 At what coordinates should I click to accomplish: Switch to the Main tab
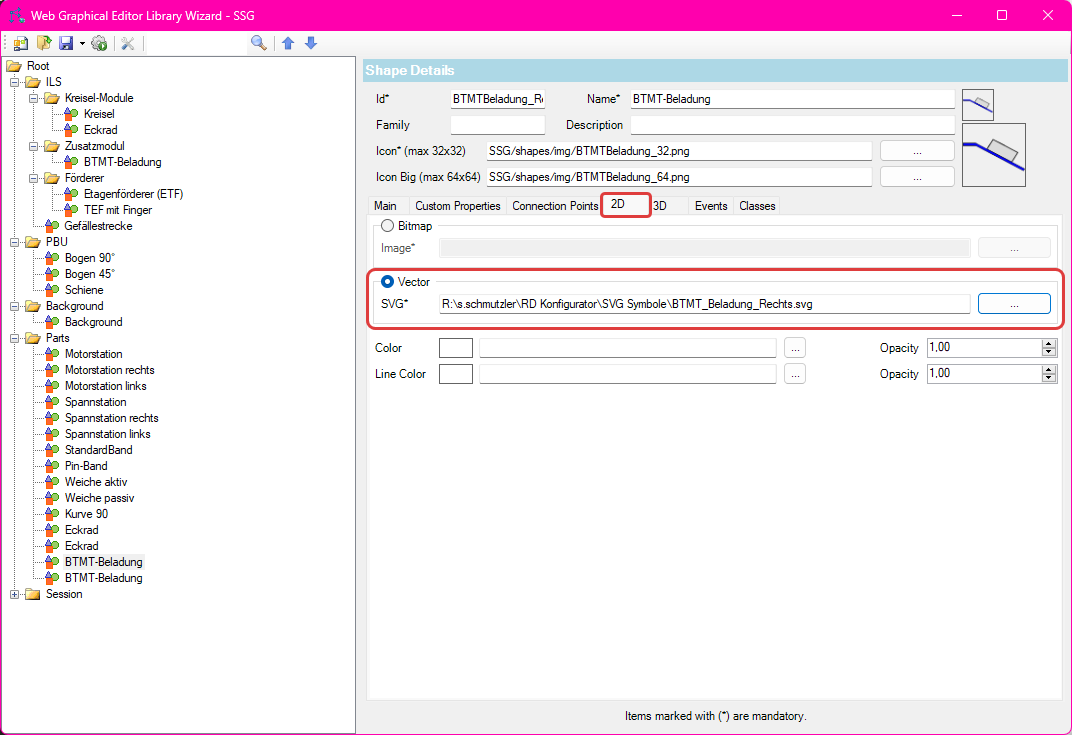point(386,206)
